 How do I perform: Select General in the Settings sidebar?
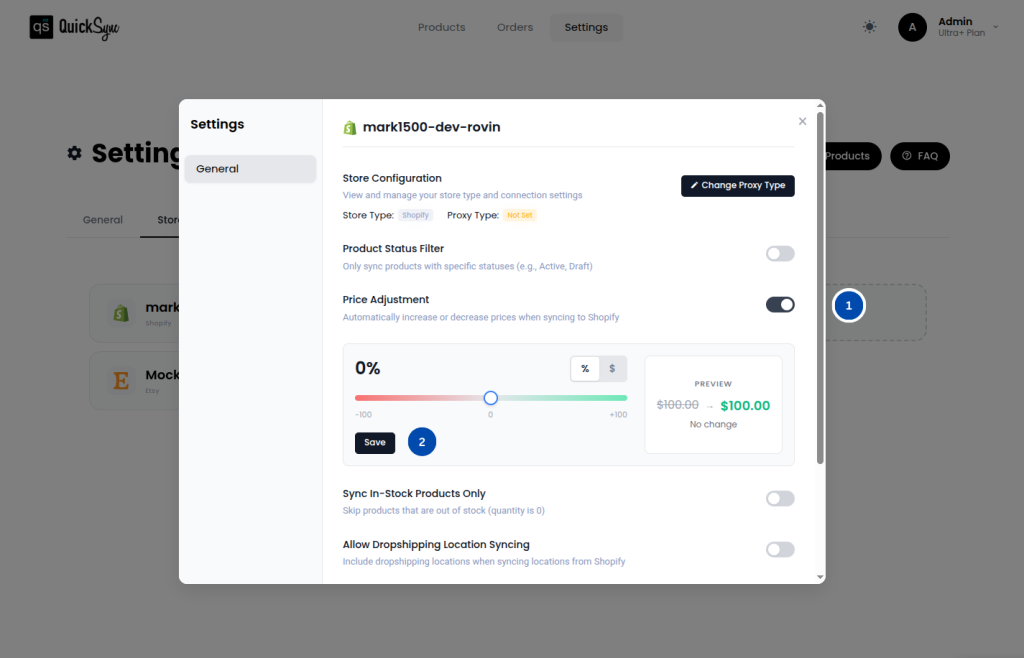tap(250, 168)
